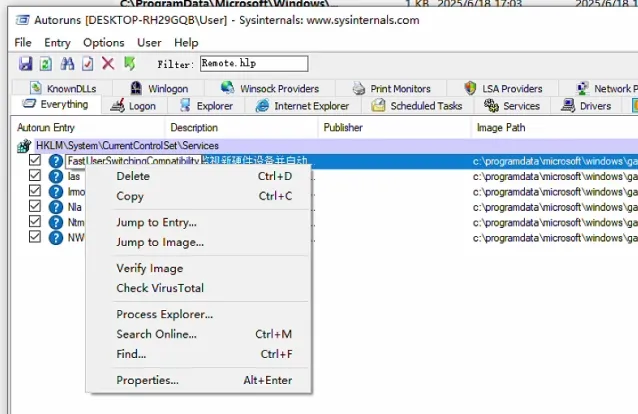Choose Copy from the context menu
Screen dimensions: 638x414
coord(199,196)
